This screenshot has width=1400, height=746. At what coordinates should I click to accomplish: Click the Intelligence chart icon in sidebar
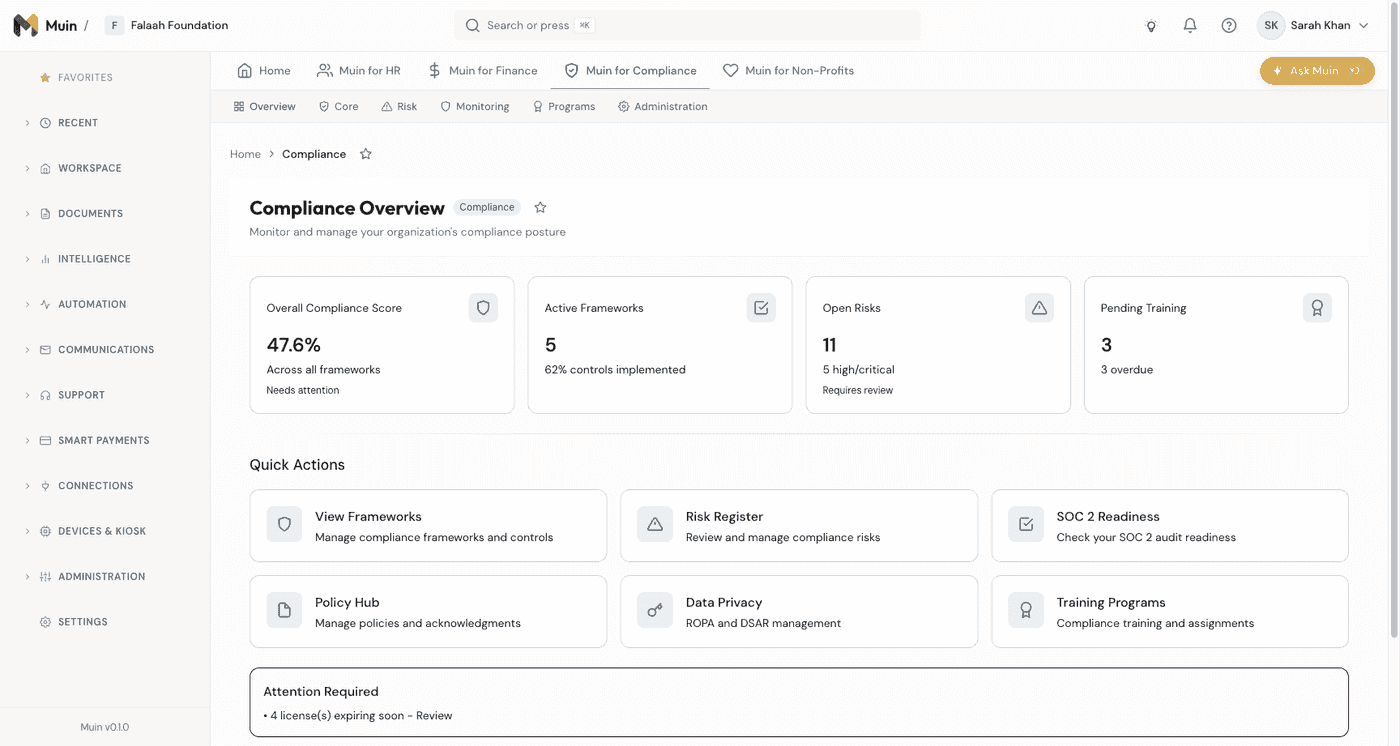point(45,259)
